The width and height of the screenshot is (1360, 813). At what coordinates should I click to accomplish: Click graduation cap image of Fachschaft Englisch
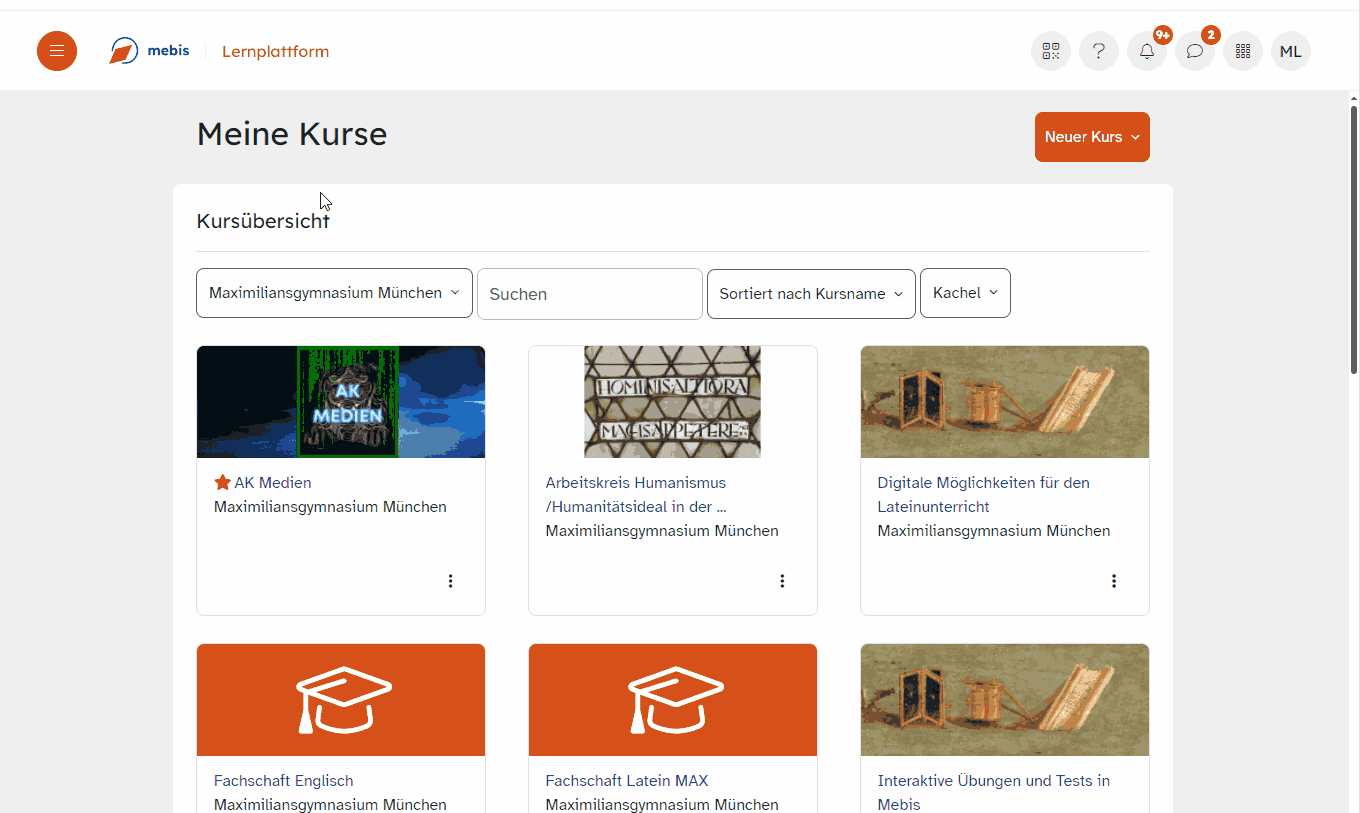click(x=341, y=700)
